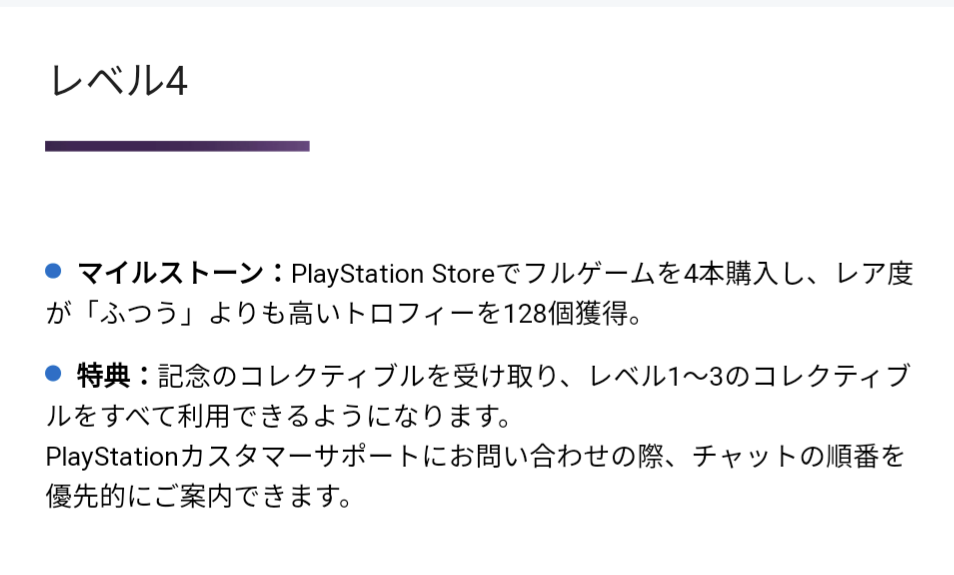Image resolution: width=954 pixels, height=575 pixels.
Task: Click the 「ふつう」 quoted word
Action: point(140,314)
